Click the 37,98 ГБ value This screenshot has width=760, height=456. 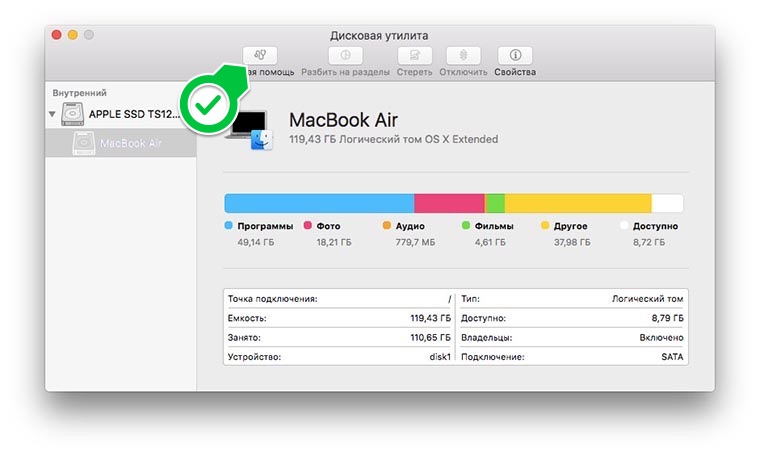572,242
